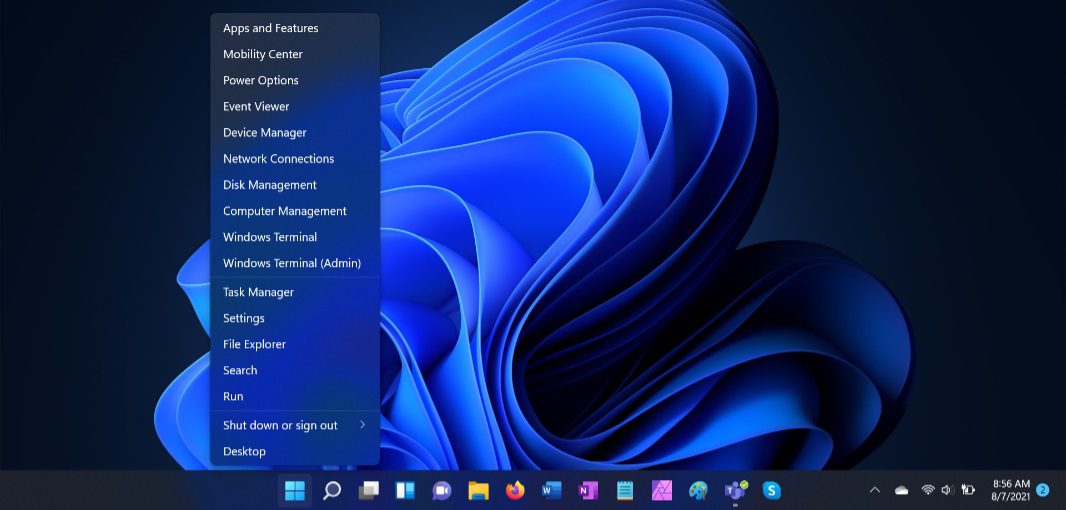Viewport: 1066px width, 510px height.
Task: Click the clock showing 8:56 AM
Action: 1010,490
